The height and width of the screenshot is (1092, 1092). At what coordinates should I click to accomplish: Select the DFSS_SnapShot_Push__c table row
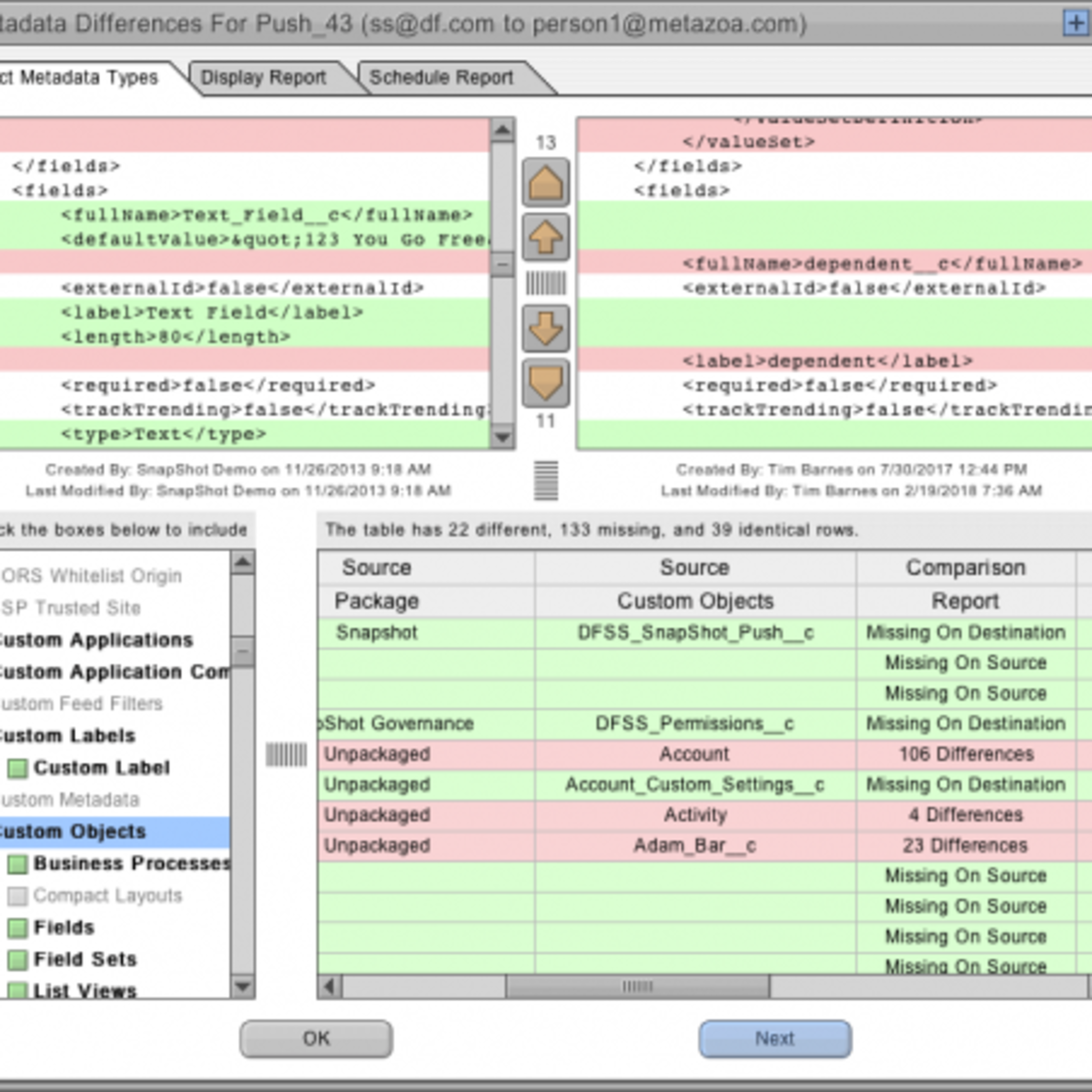click(x=704, y=632)
